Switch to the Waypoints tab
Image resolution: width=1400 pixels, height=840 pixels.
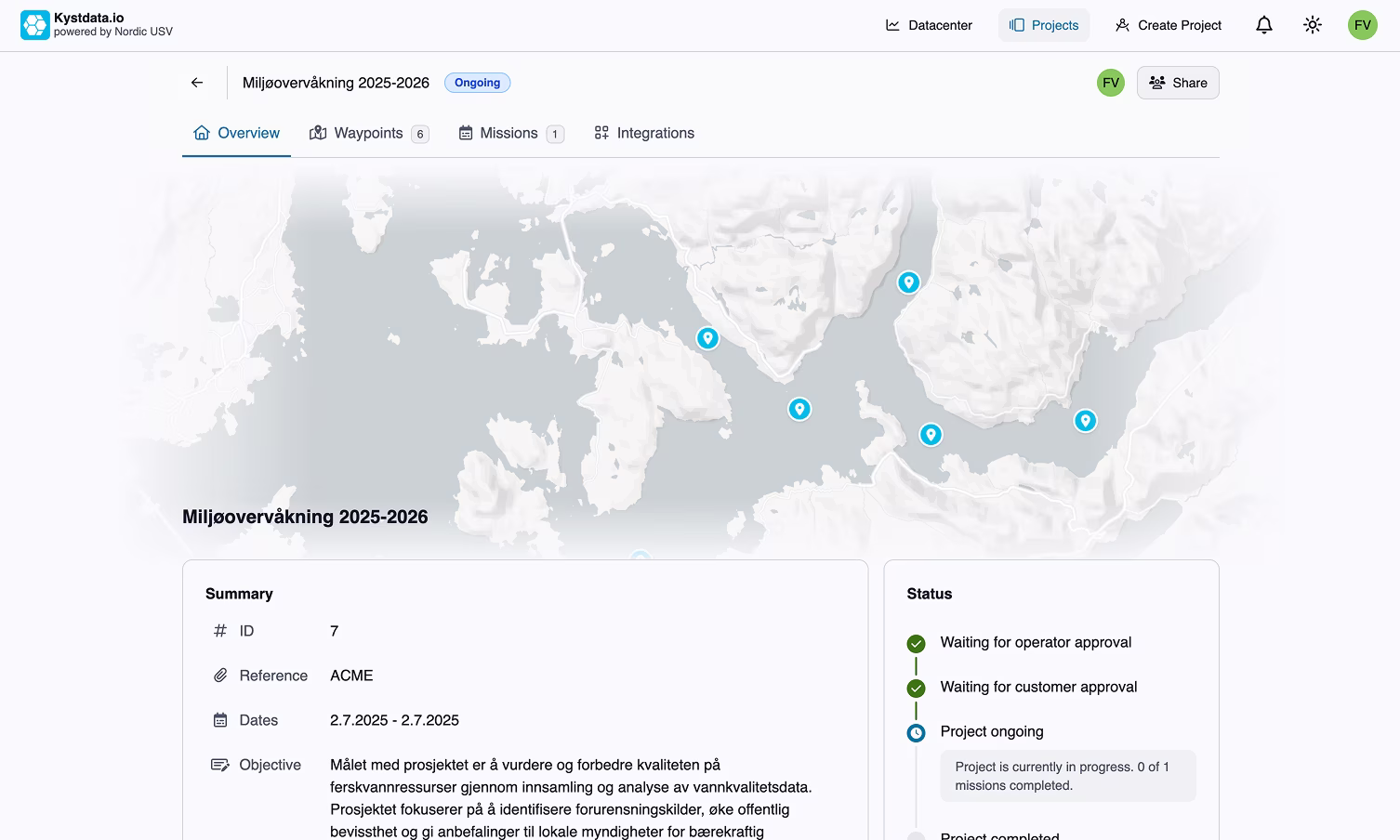[x=368, y=133]
